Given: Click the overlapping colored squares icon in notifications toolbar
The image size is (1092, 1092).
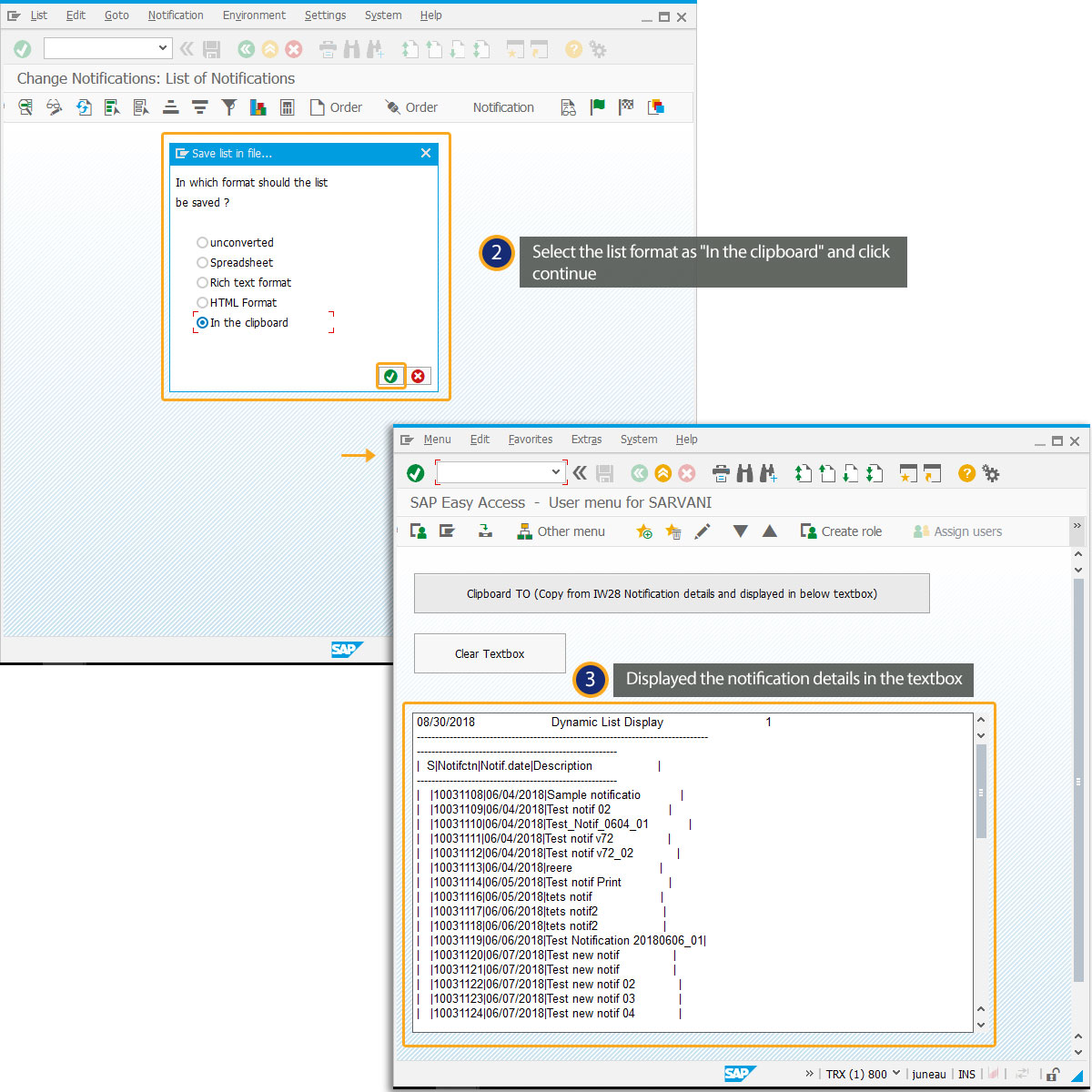Looking at the screenshot, I should 655,107.
